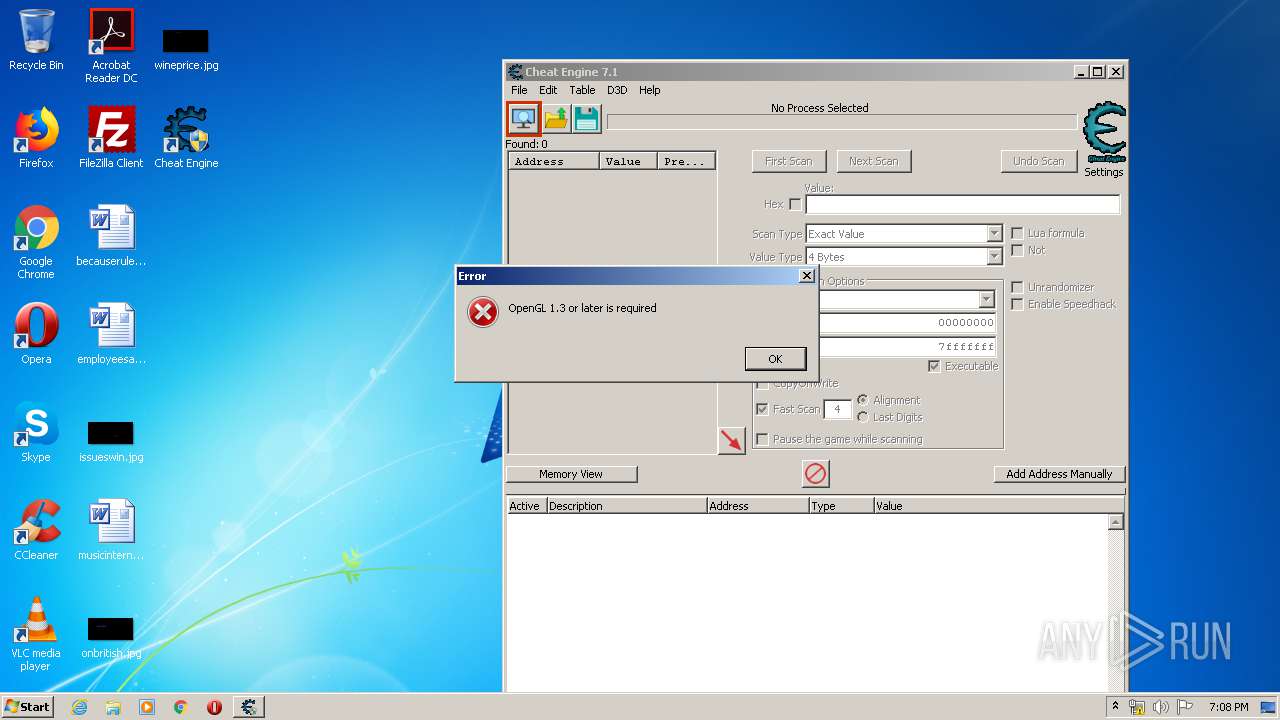Open the process list computer icon
The width and height of the screenshot is (1280, 720).
click(x=523, y=119)
